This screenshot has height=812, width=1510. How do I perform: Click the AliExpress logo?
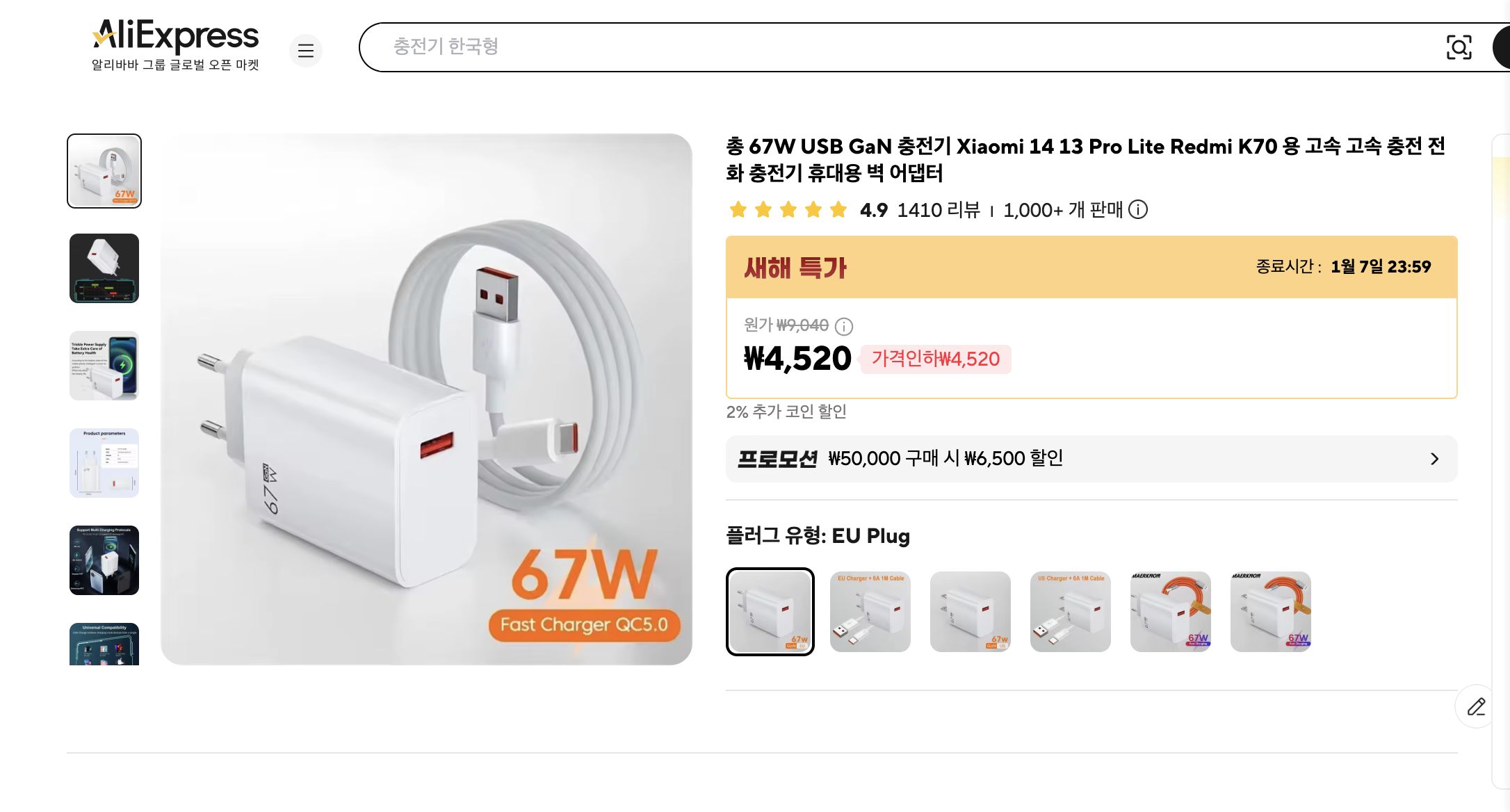click(175, 36)
